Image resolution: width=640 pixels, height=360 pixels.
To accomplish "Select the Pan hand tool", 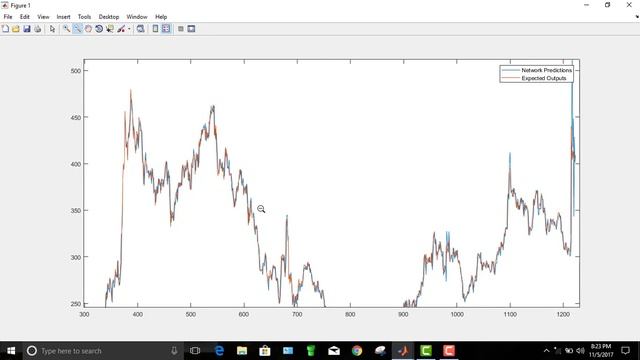I will point(88,29).
